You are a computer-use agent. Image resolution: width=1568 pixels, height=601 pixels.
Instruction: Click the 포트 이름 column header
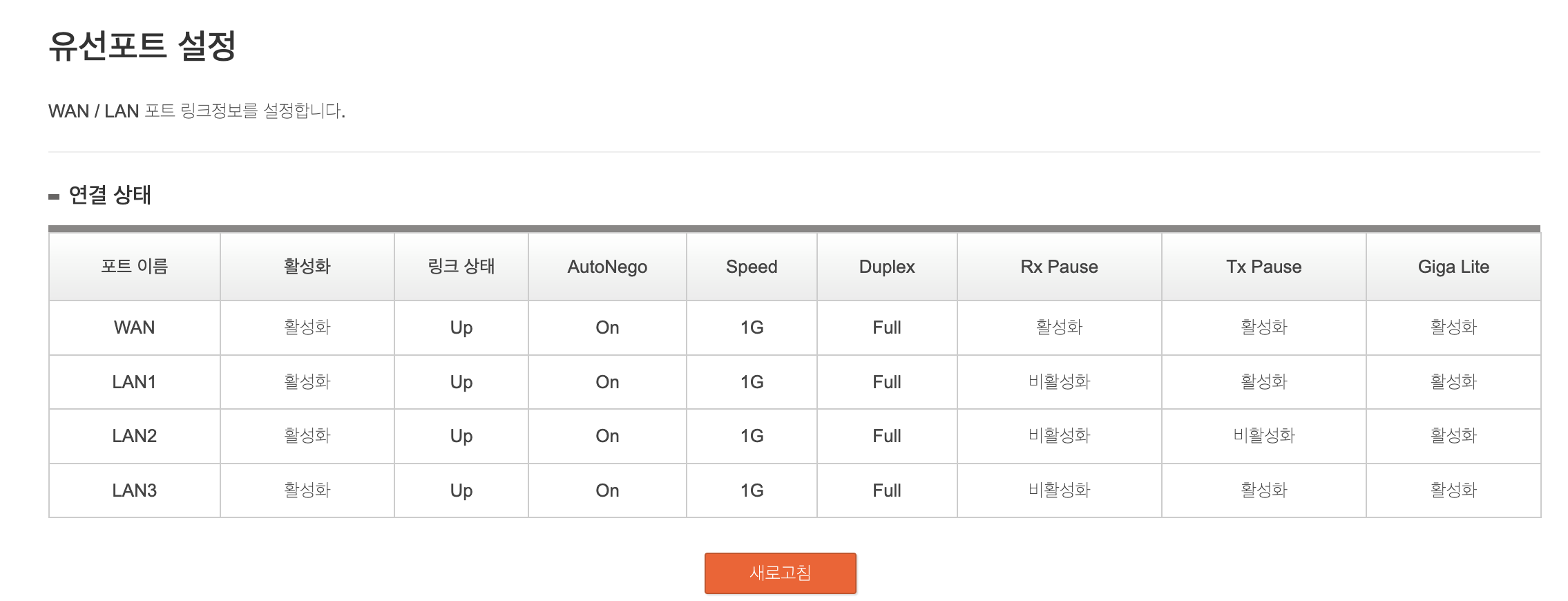(x=135, y=267)
